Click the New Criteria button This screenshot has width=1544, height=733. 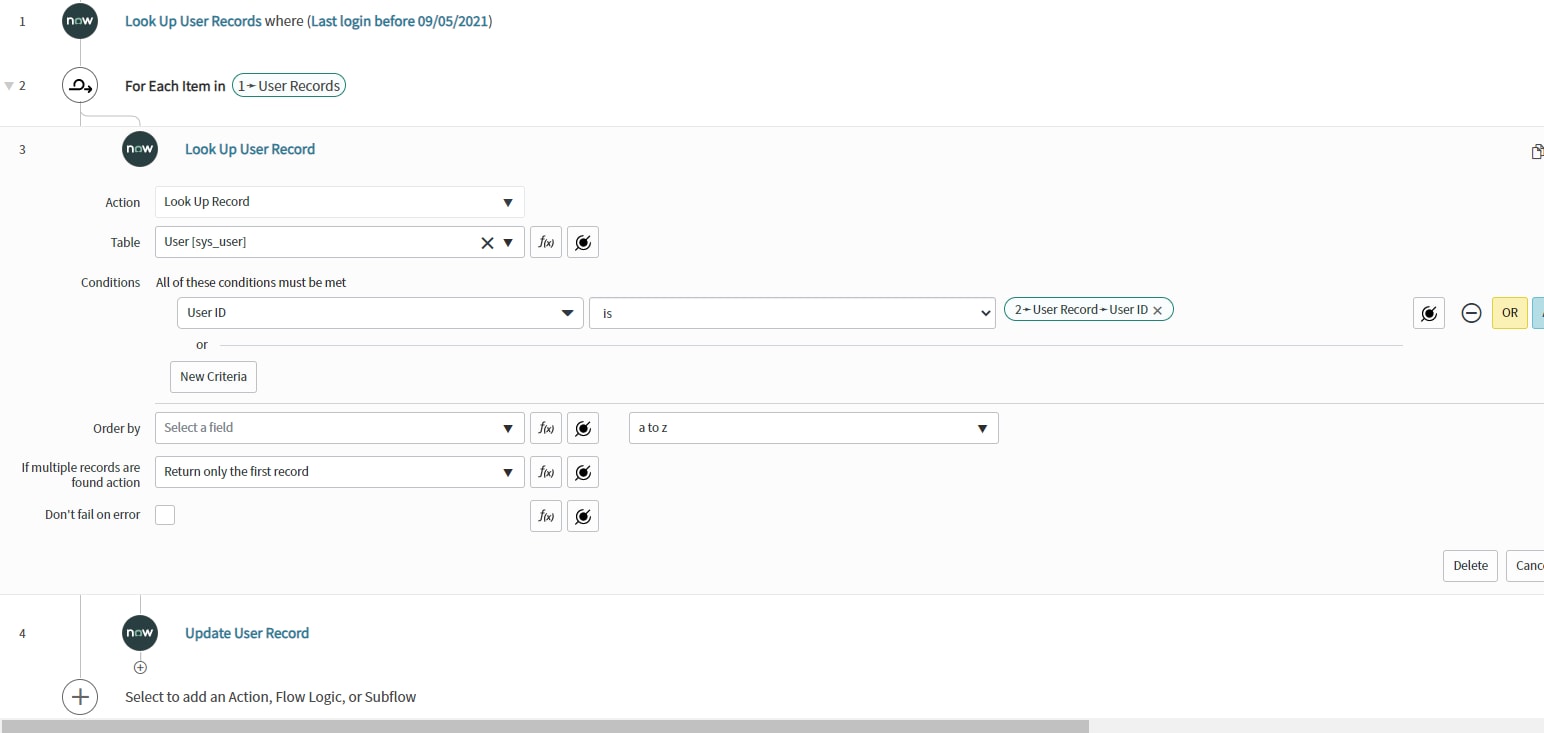coord(212,376)
